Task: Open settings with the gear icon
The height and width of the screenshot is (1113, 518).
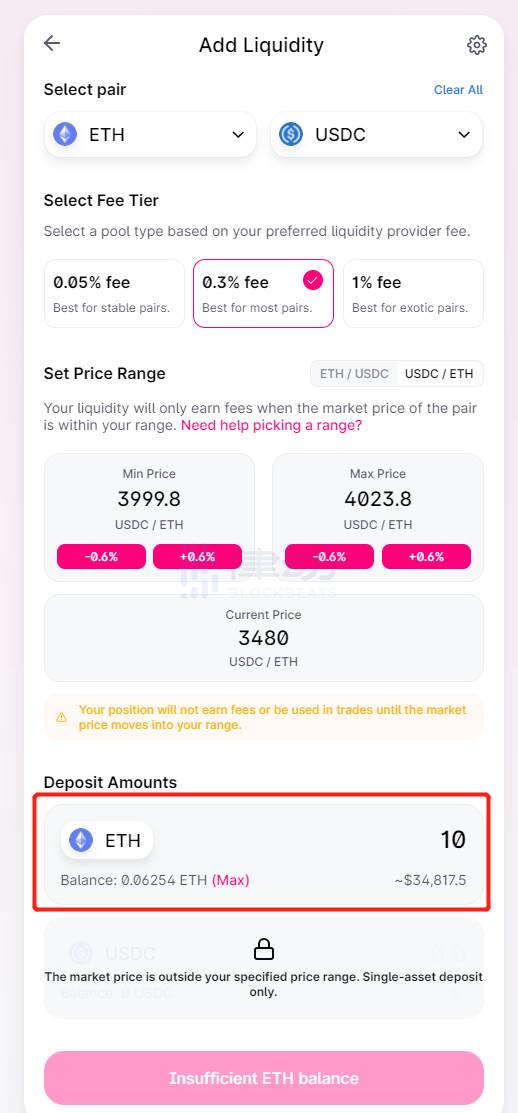Action: tap(477, 45)
